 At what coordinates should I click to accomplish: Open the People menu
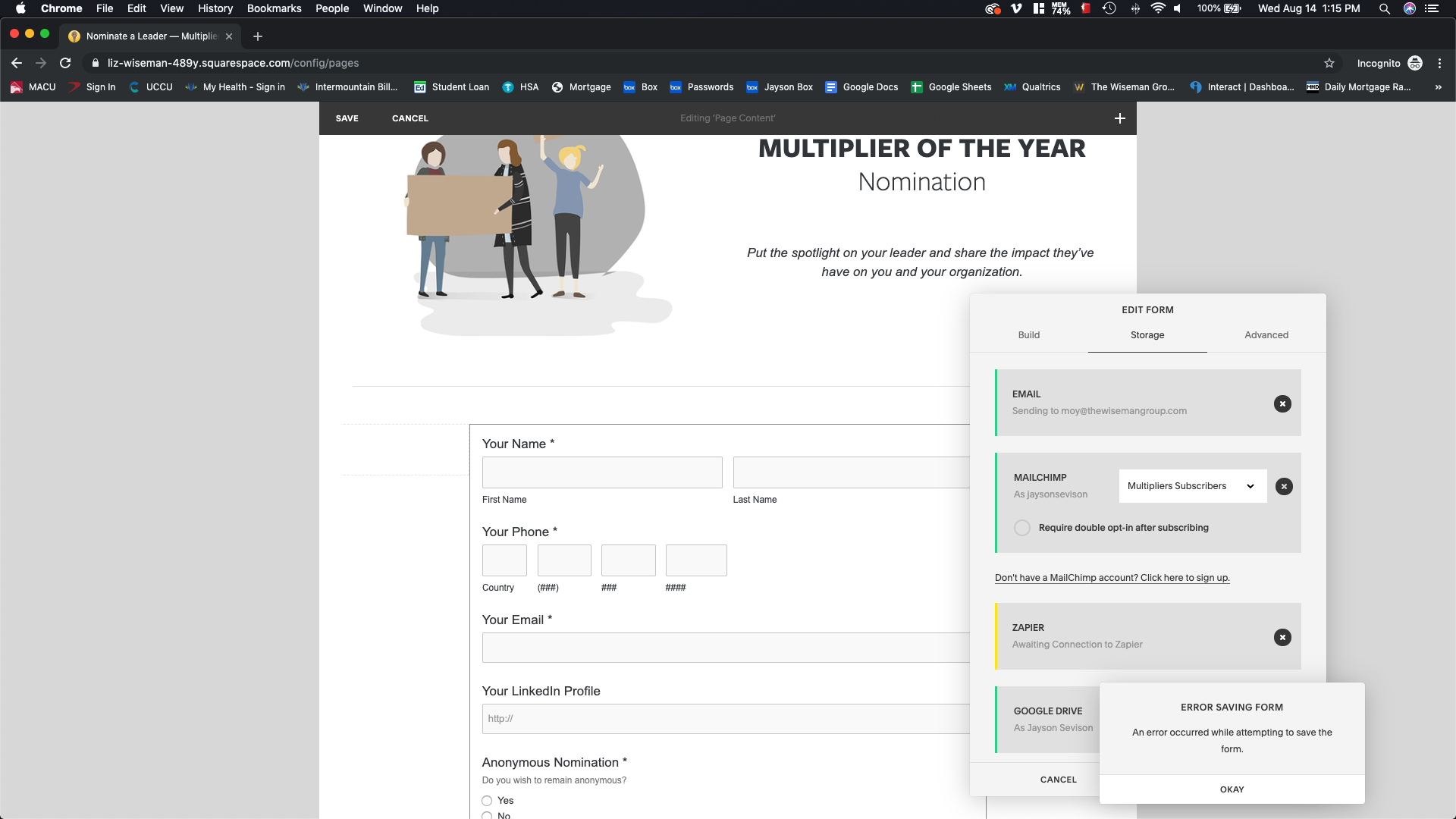[x=332, y=8]
